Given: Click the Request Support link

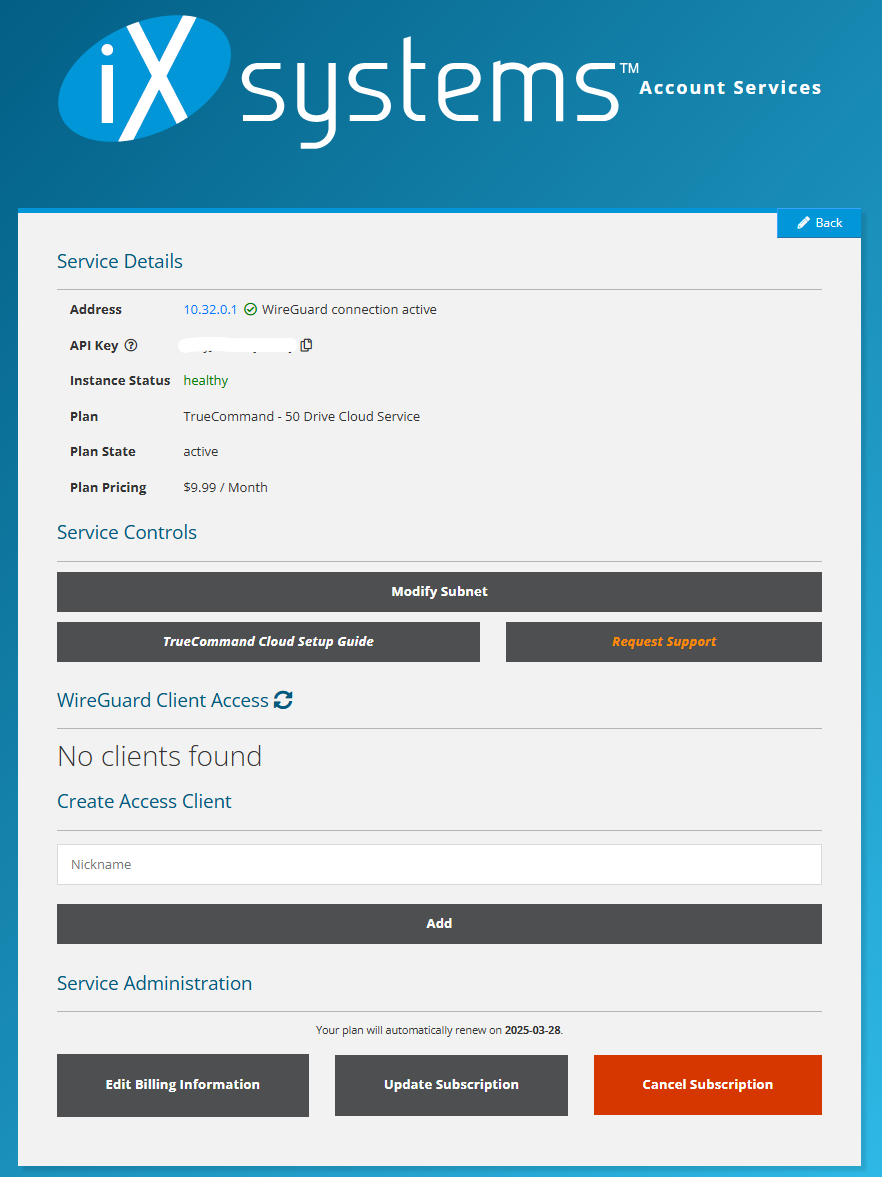Looking at the screenshot, I should click(663, 641).
